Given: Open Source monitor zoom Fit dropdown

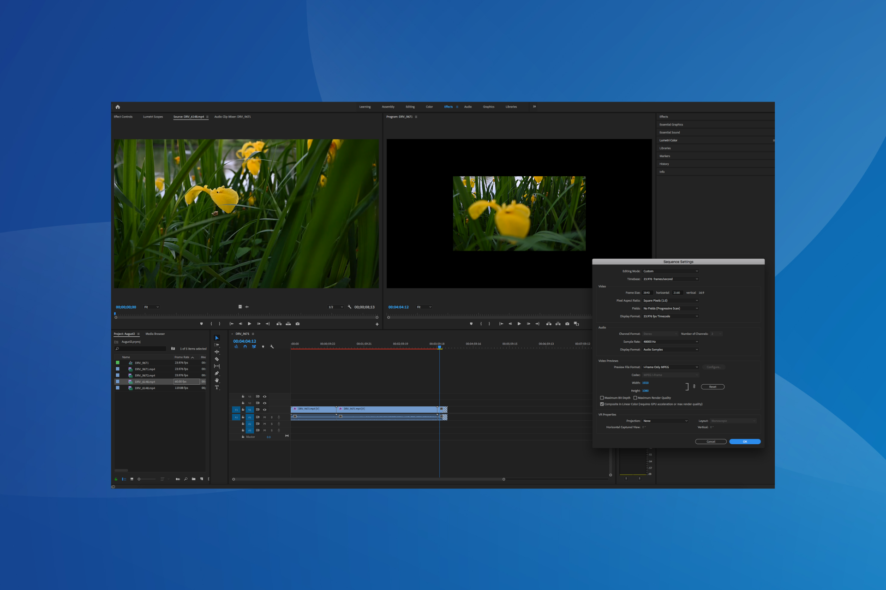Looking at the screenshot, I should tap(151, 307).
